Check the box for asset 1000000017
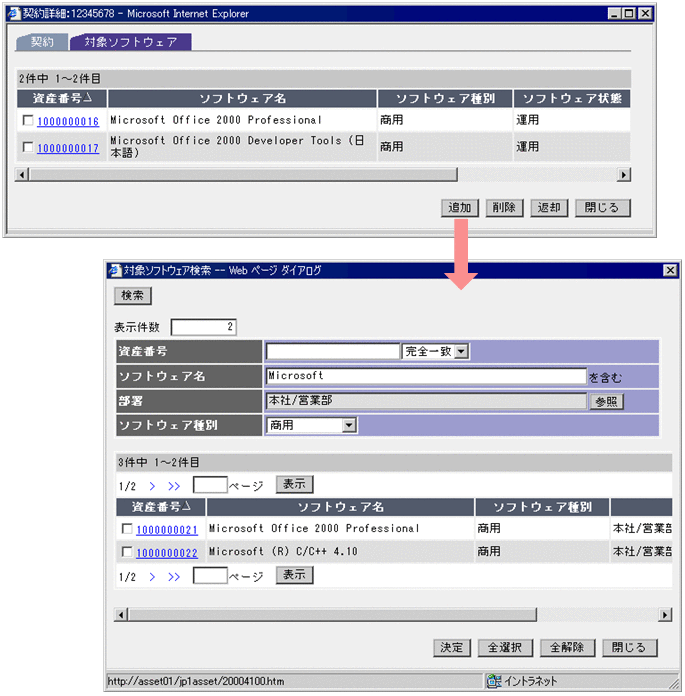 28,147
